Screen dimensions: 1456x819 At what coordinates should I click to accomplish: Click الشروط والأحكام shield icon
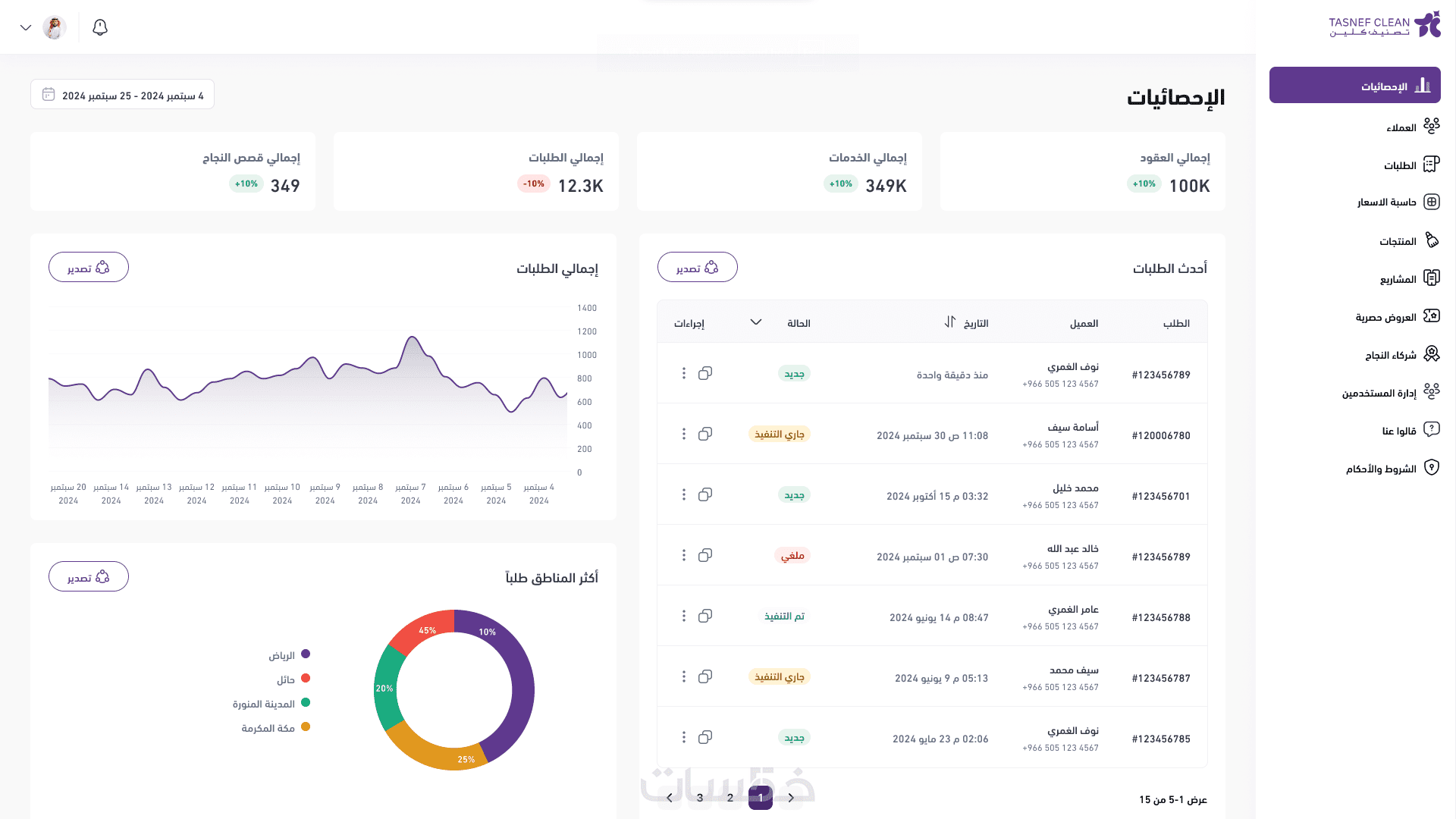1431,468
